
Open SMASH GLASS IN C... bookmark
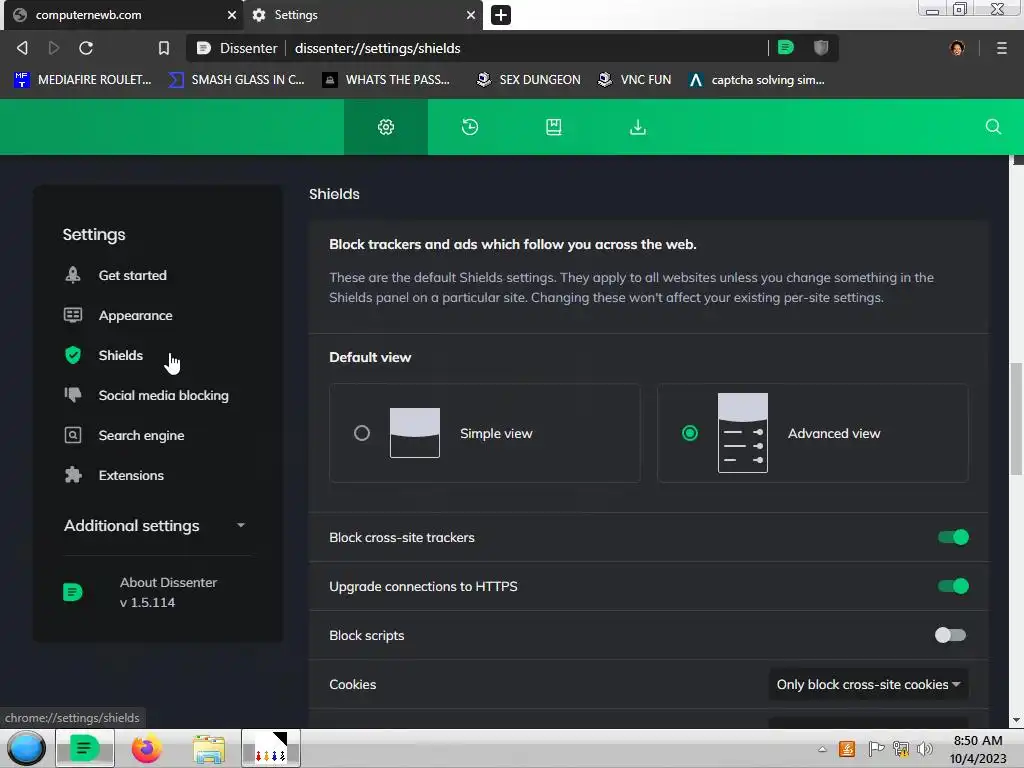[x=236, y=80]
